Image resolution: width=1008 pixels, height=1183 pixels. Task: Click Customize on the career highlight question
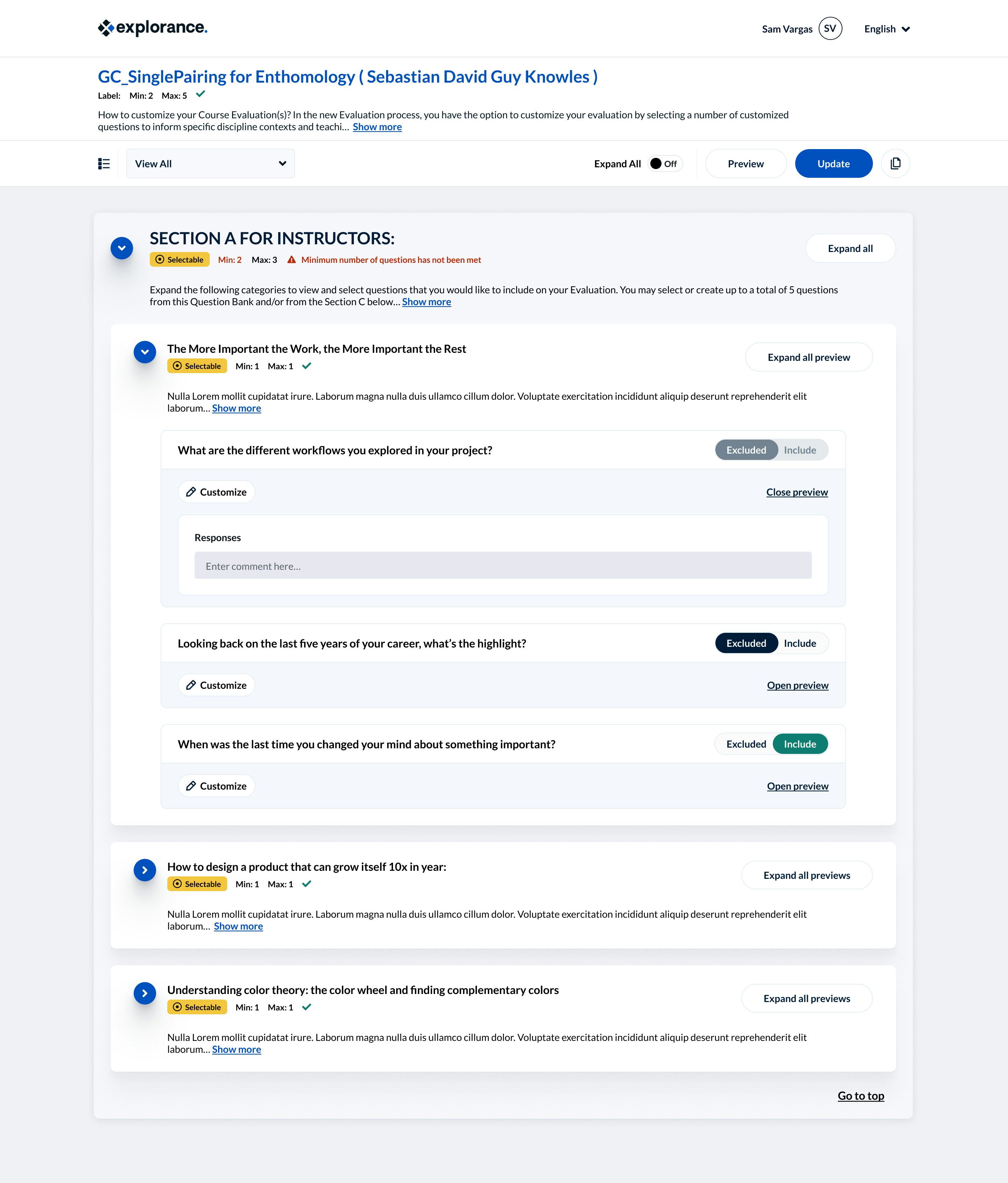[216, 685]
